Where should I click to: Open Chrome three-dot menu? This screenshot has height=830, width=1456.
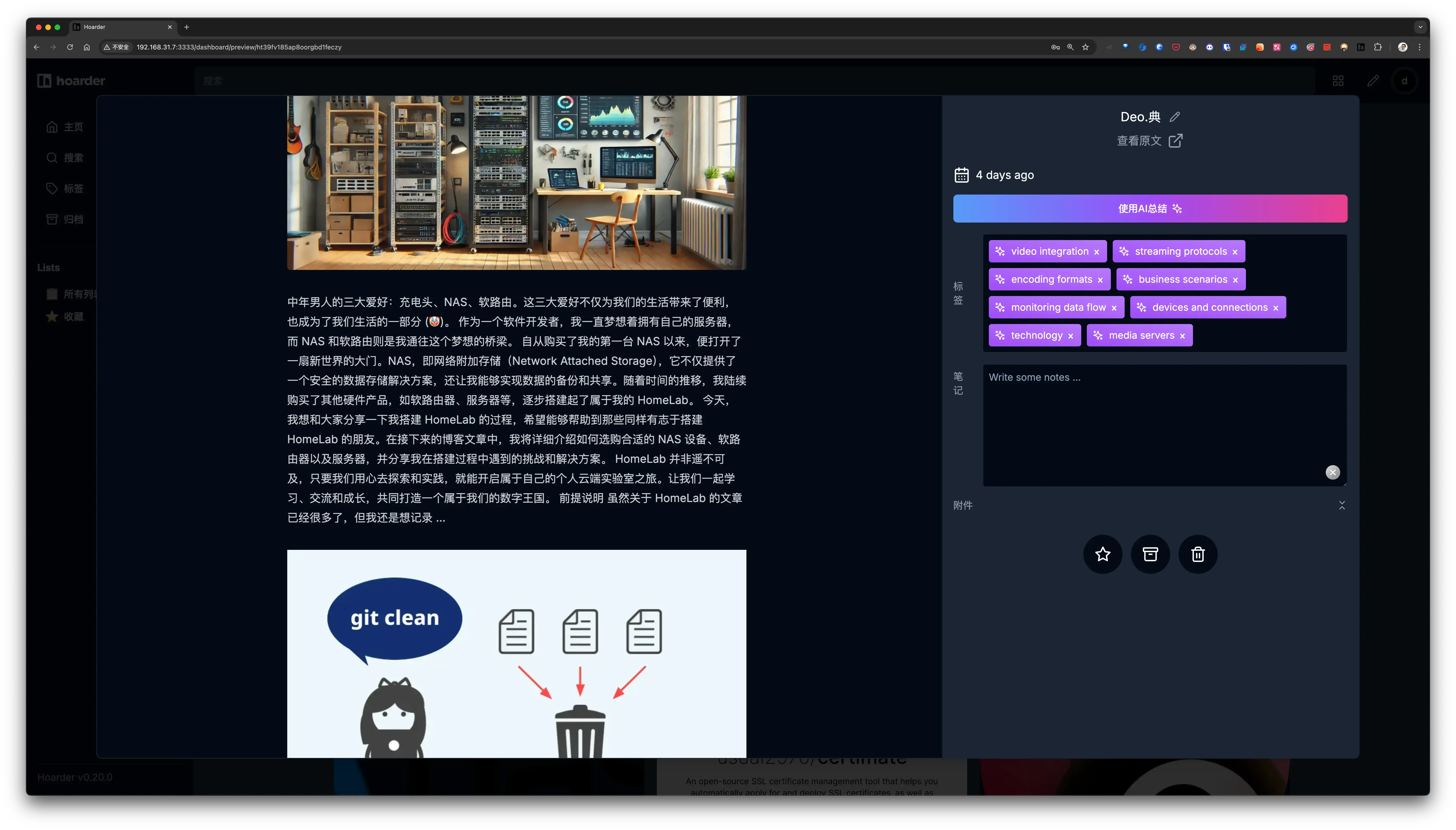pyautogui.click(x=1420, y=47)
